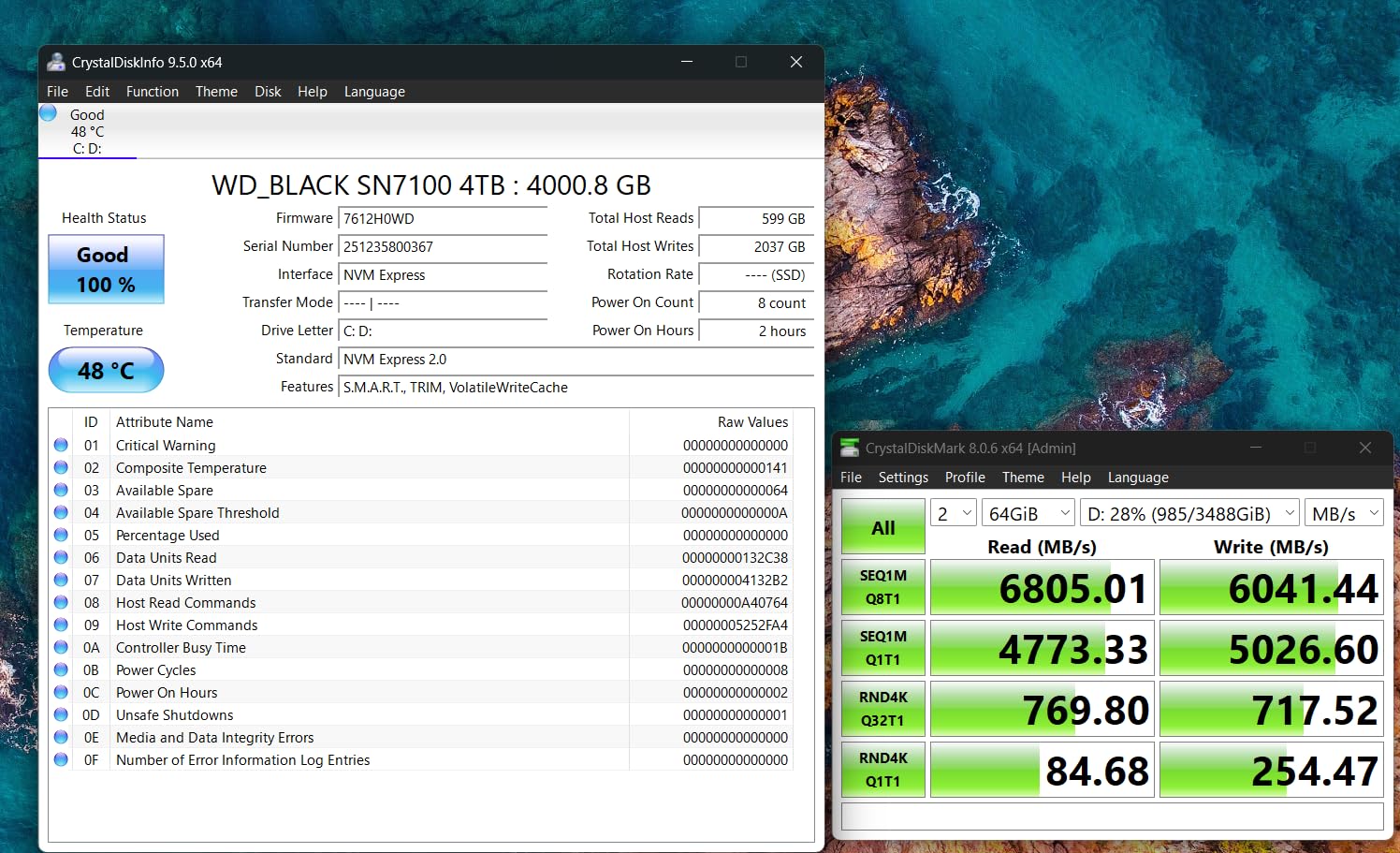
Task: Run all benchmarks with the All button
Action: click(882, 525)
